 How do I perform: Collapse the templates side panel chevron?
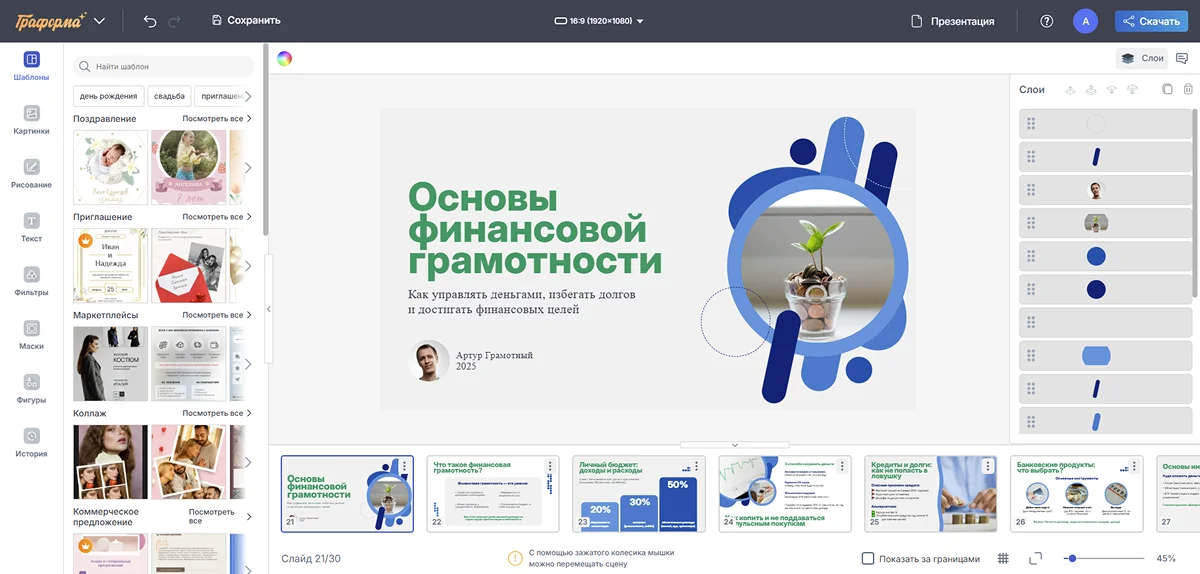(x=268, y=309)
